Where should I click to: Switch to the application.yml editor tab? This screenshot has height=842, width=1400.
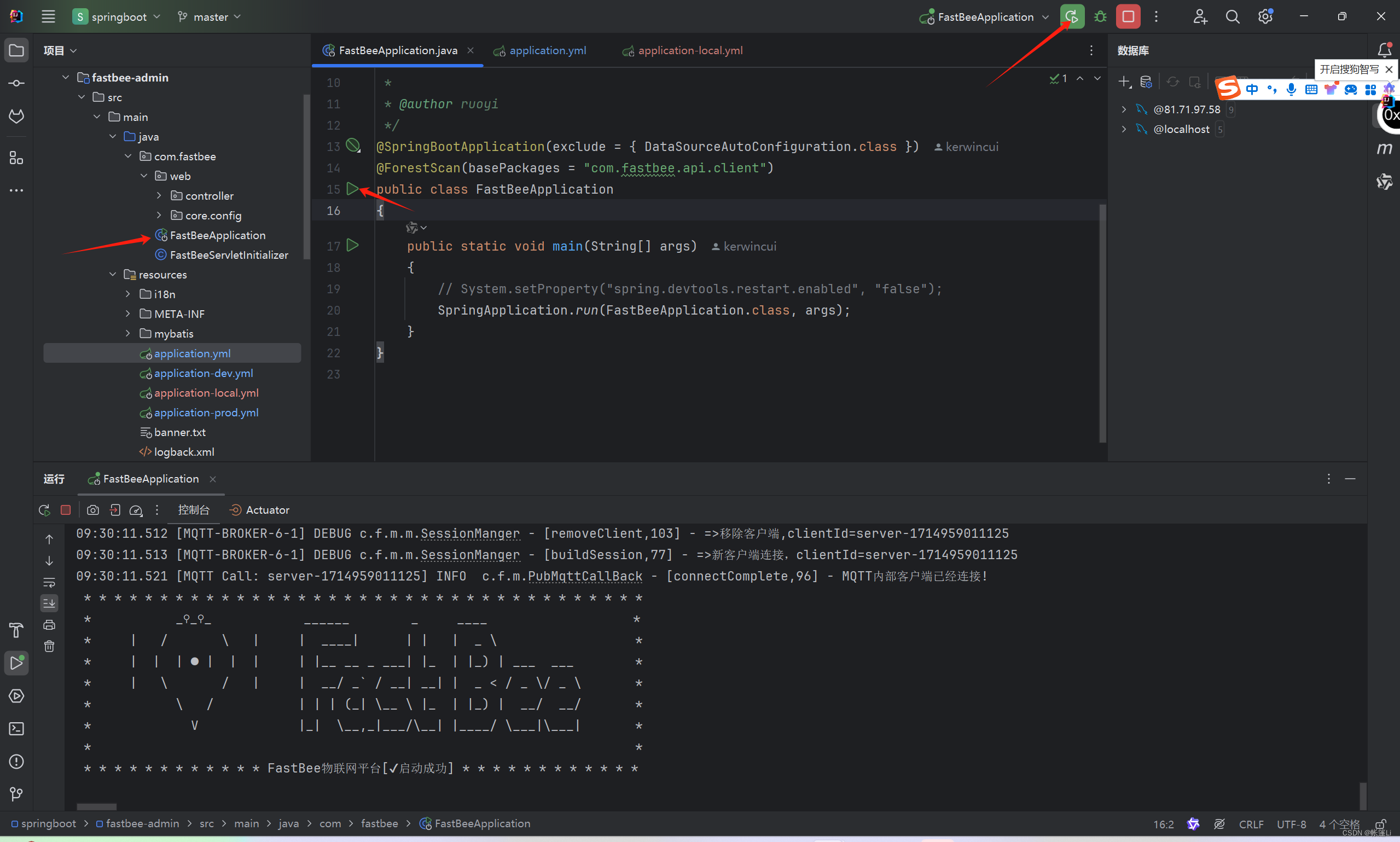547,50
